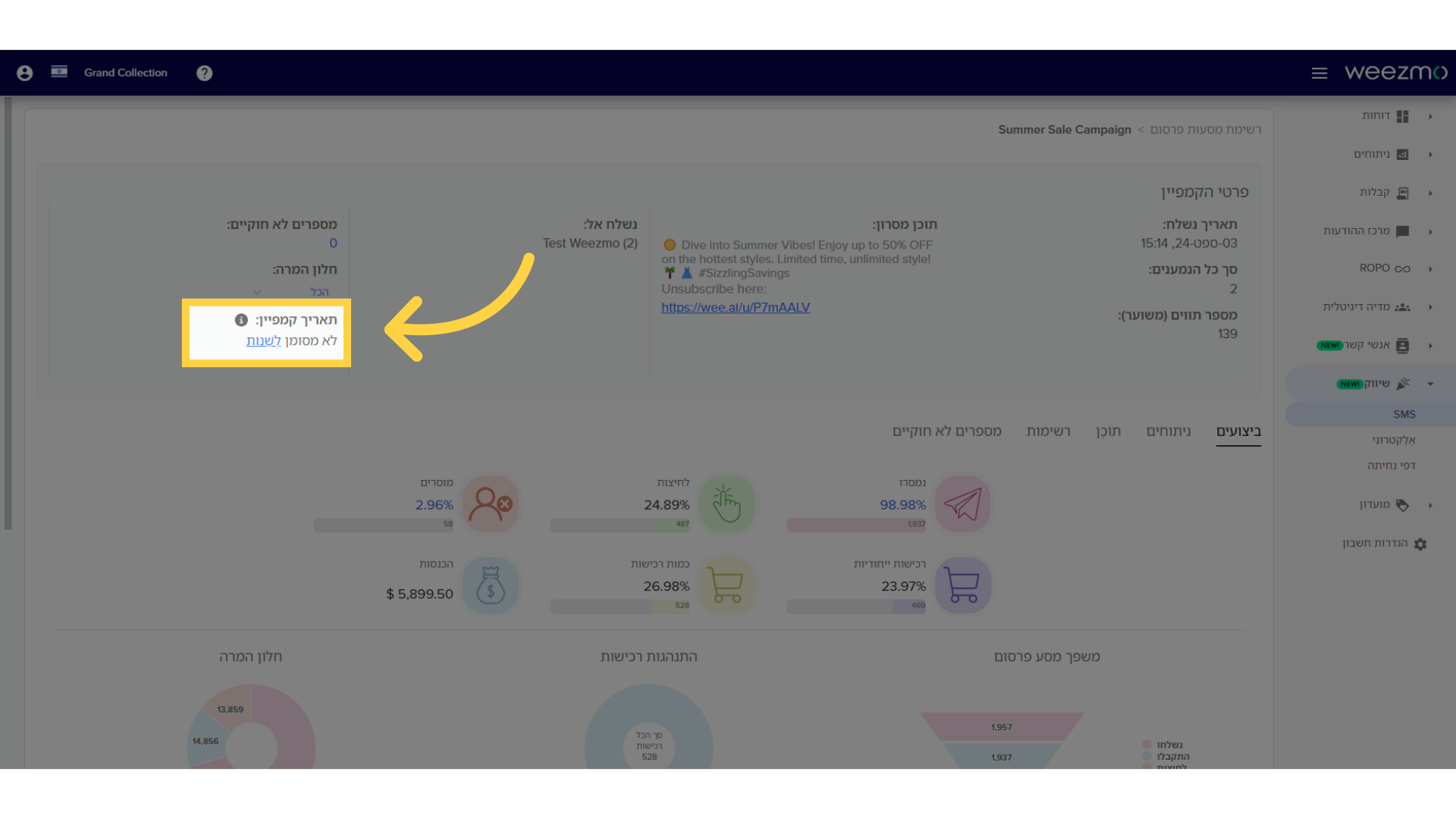Viewport: 1456px width, 819px height.
Task: Click the $ 5,899.50 revenue value
Action: [419, 594]
